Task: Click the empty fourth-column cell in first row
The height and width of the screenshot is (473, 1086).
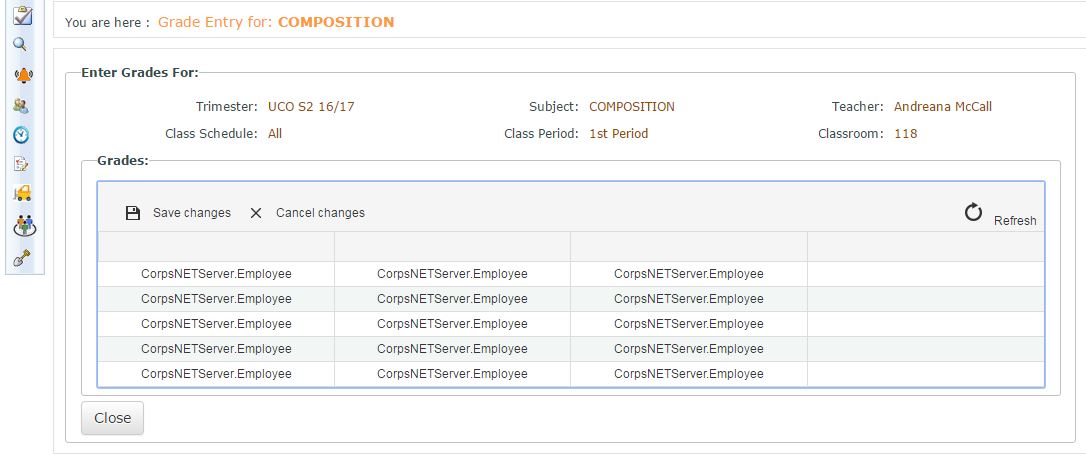Action: coord(925,273)
